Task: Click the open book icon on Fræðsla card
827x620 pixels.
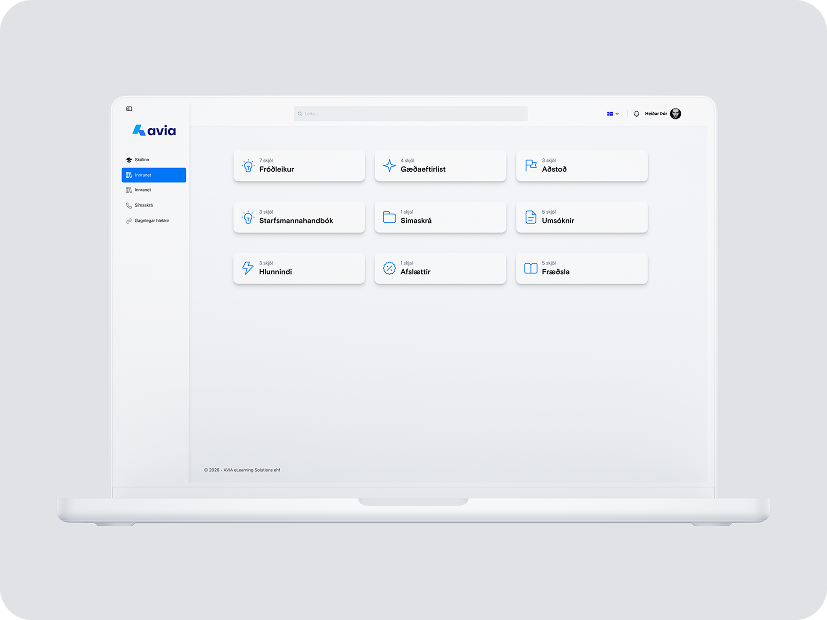Action: [531, 268]
